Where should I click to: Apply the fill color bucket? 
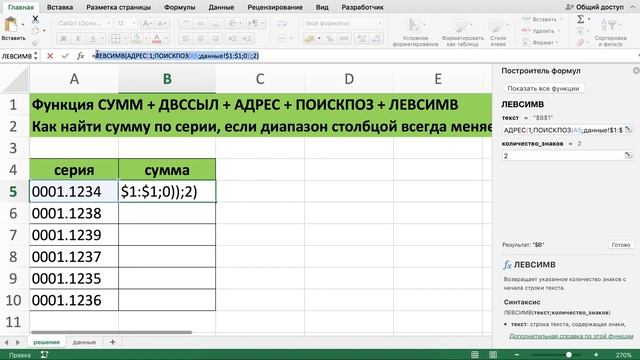click(136, 39)
